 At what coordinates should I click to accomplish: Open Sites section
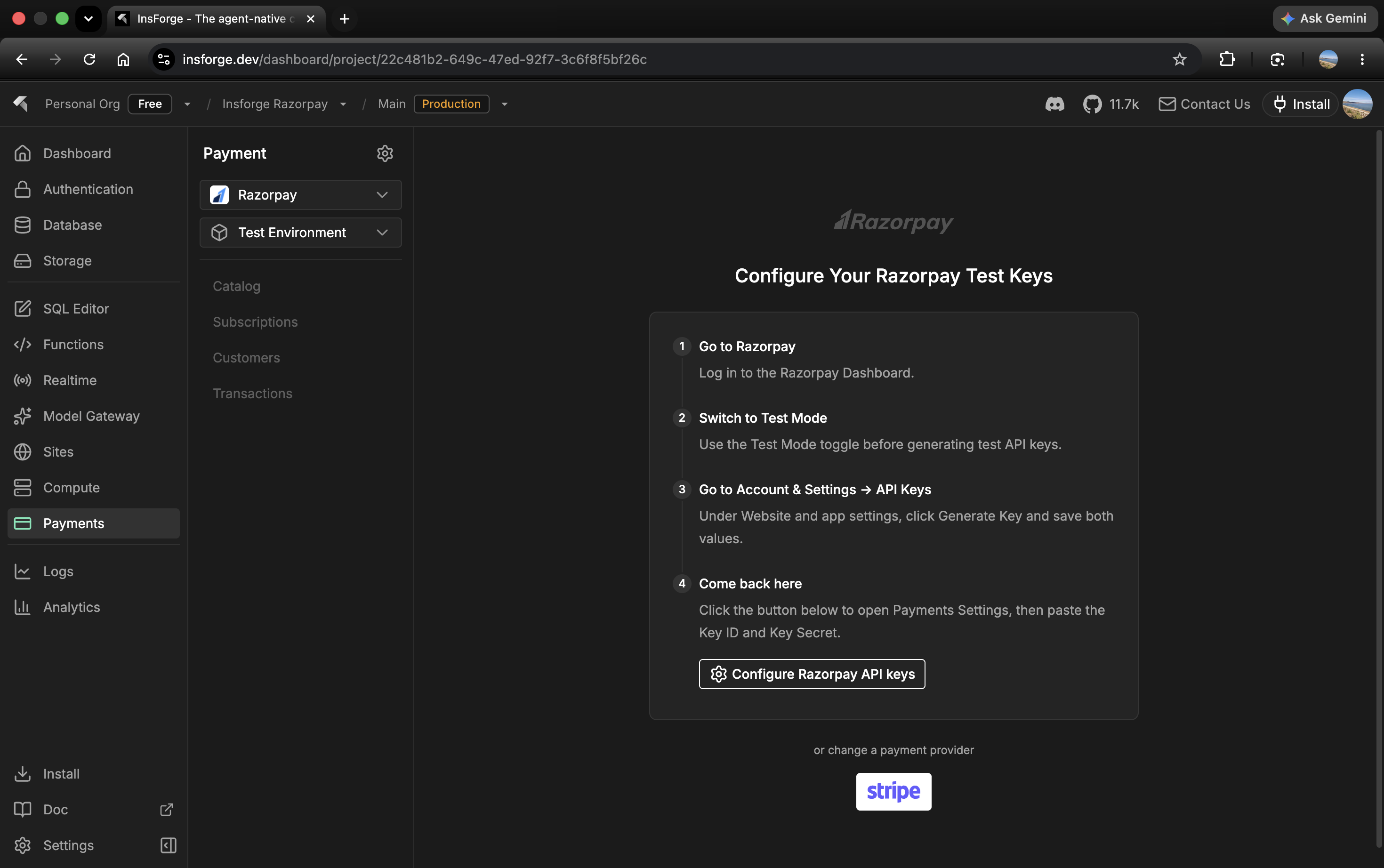tap(94, 452)
